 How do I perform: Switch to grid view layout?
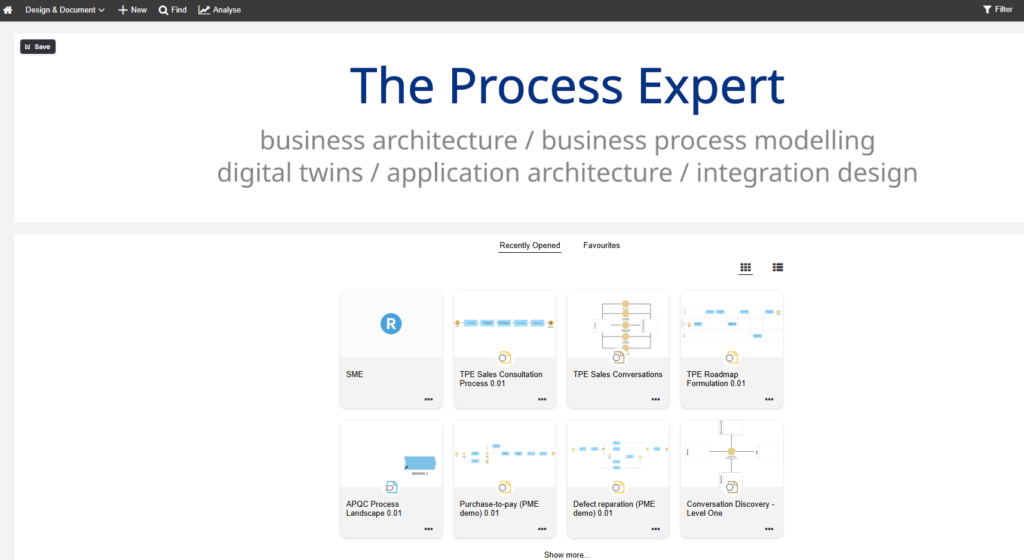coord(745,268)
